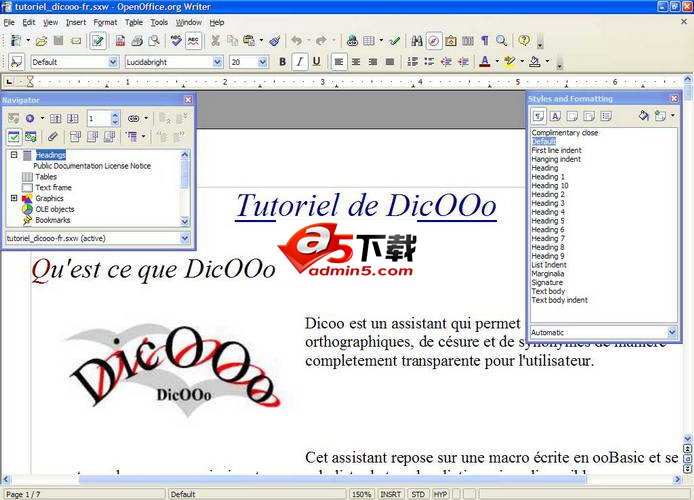Toggle AutoSpellcheck icon
The height and width of the screenshot is (500, 694).
[193, 41]
